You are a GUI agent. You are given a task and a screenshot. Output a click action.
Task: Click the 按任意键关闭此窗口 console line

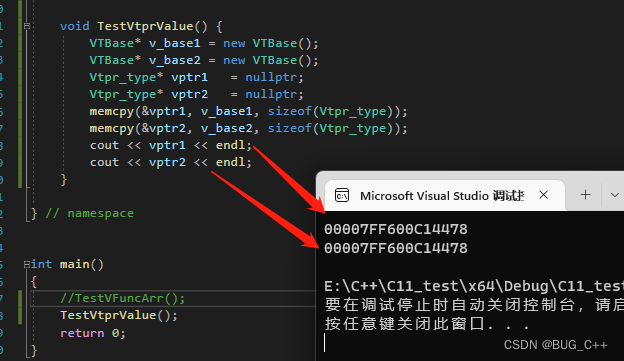tap(427, 324)
